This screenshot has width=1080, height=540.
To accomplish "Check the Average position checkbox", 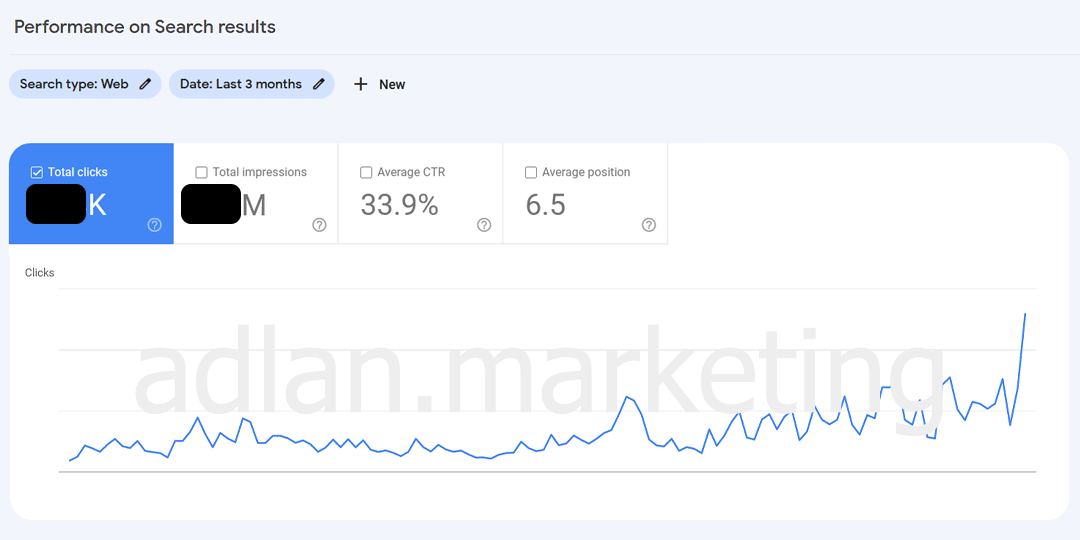I will pos(531,172).
